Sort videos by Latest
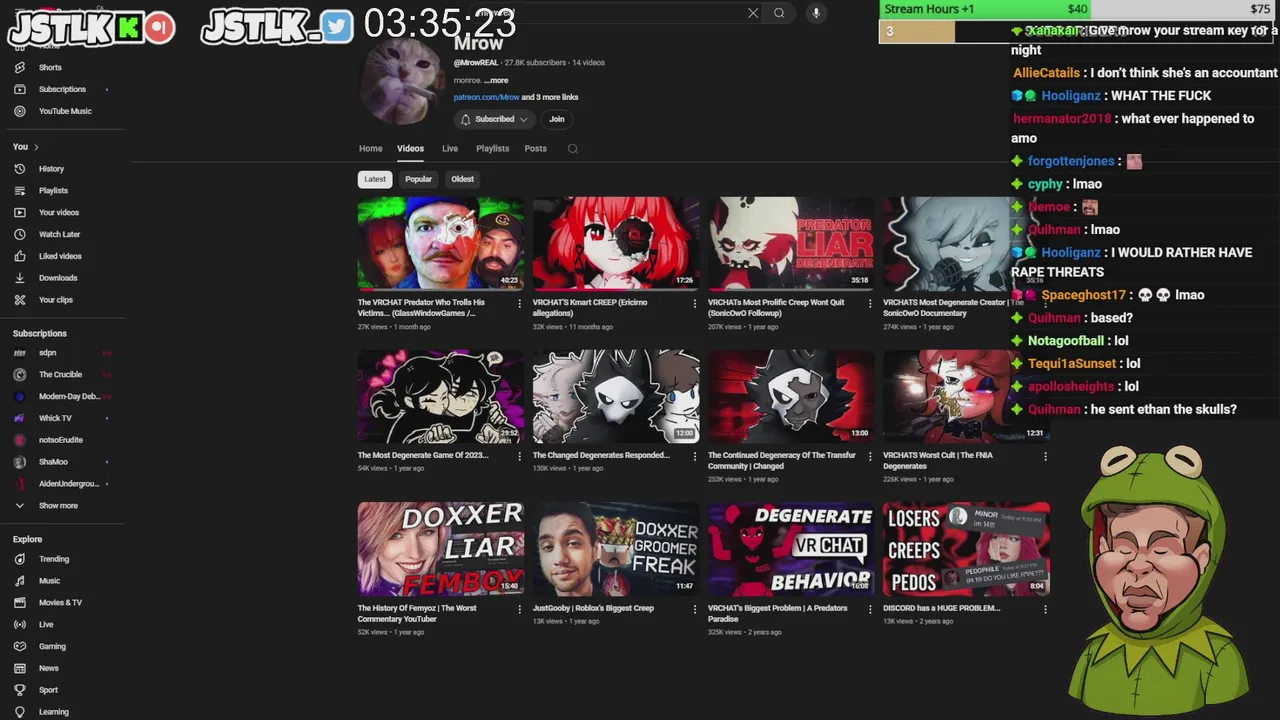This screenshot has height=720, width=1280. (375, 179)
